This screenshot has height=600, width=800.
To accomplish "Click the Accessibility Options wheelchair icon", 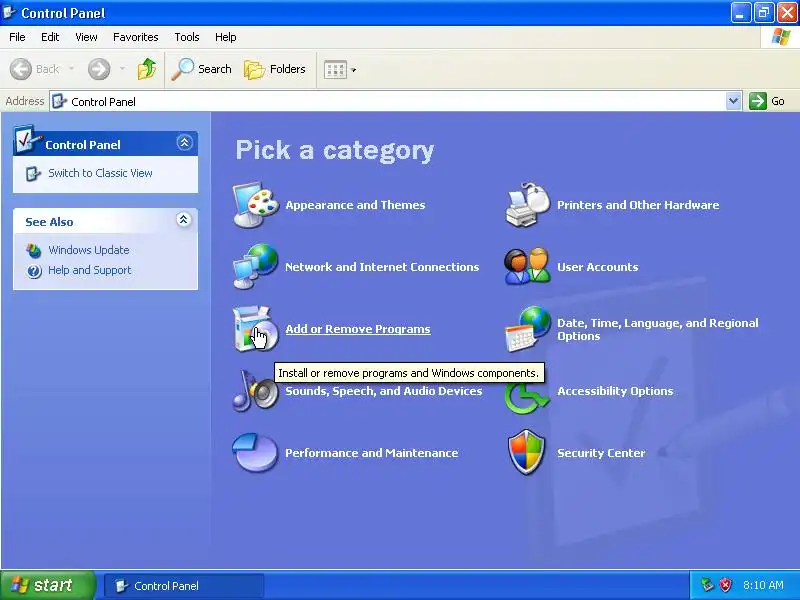I will [x=528, y=398].
